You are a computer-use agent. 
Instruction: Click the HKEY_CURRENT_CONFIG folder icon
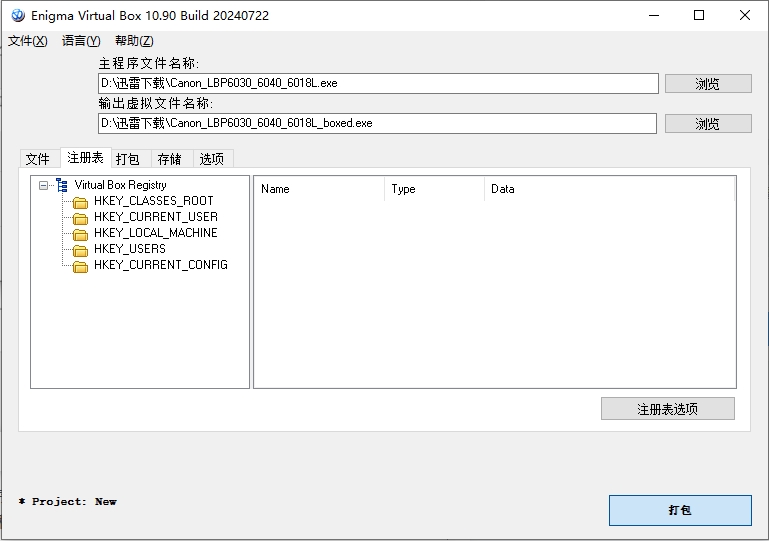click(x=81, y=266)
